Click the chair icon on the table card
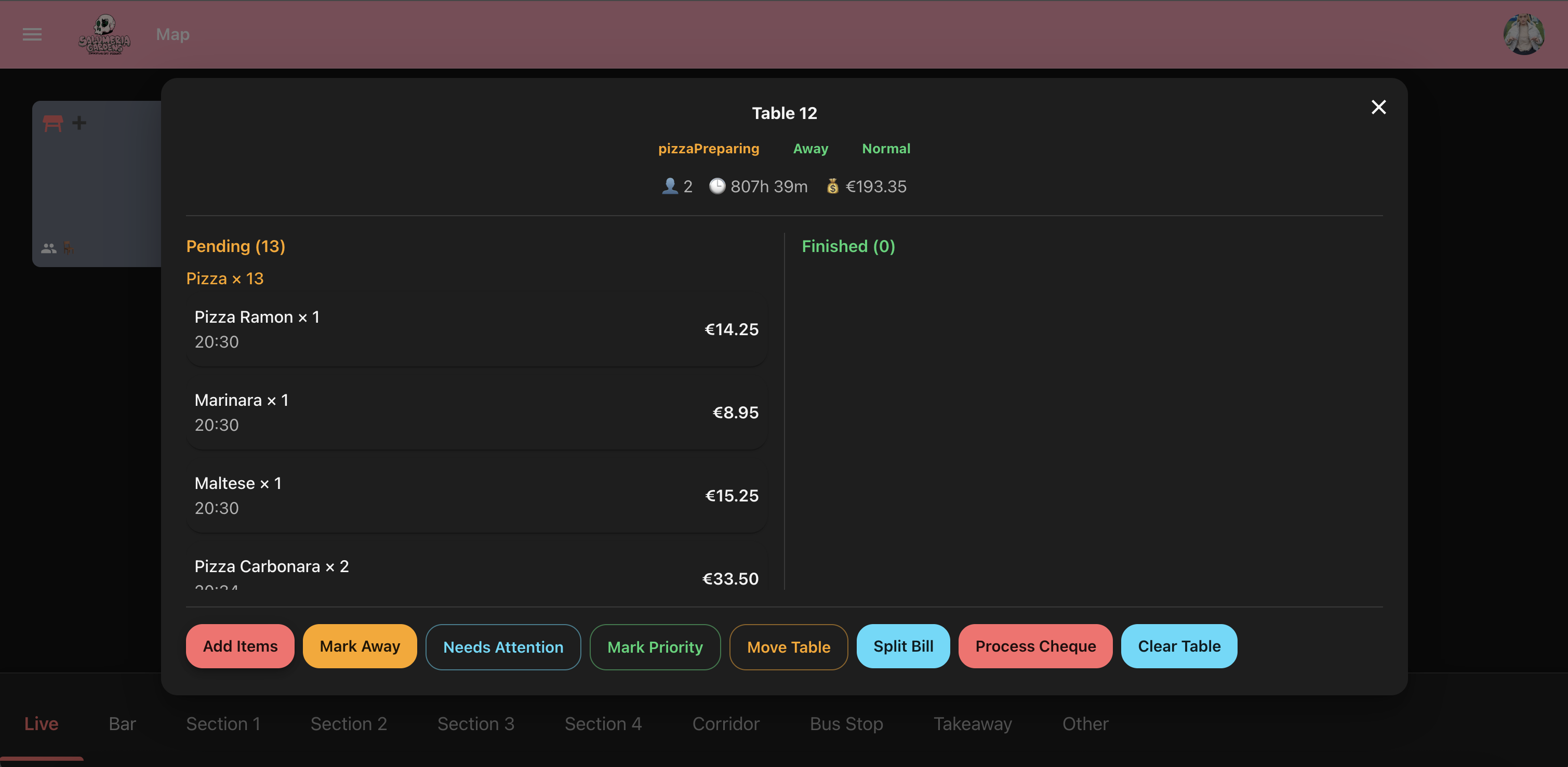The image size is (1568, 767). (68, 248)
